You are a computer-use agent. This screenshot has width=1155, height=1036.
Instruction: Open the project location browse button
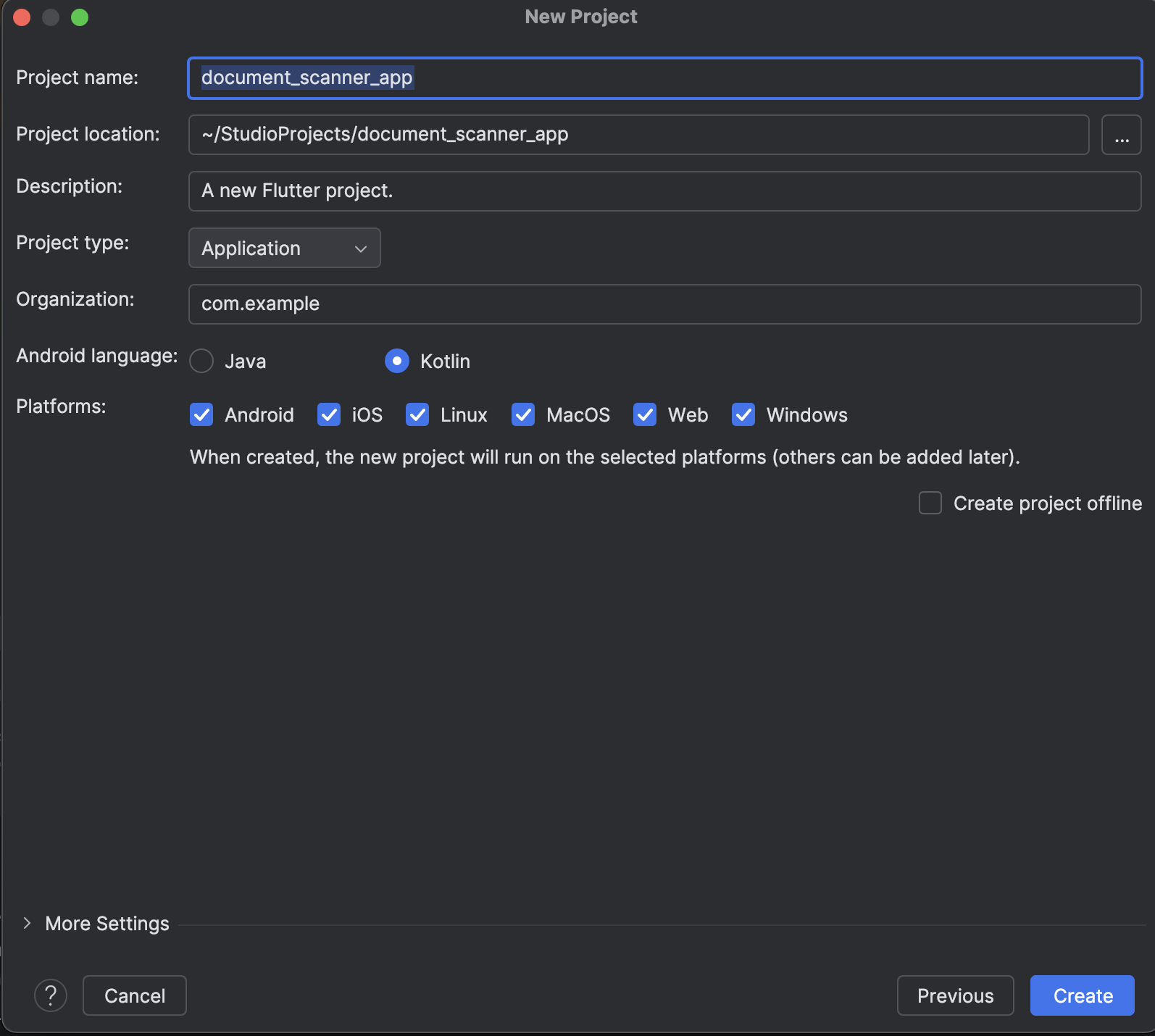(x=1121, y=135)
